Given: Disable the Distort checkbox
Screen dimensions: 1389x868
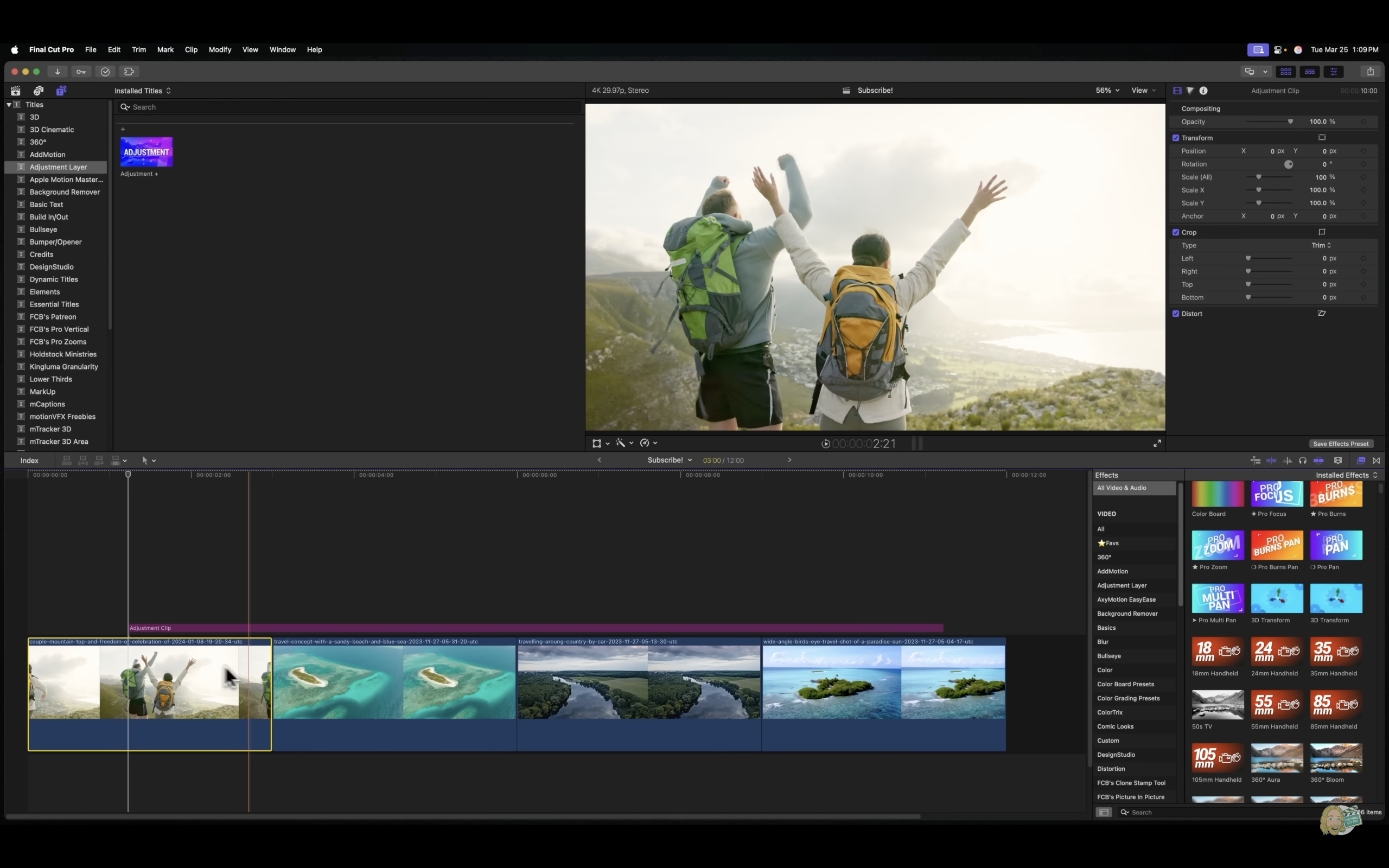Looking at the screenshot, I should pos(1176,314).
